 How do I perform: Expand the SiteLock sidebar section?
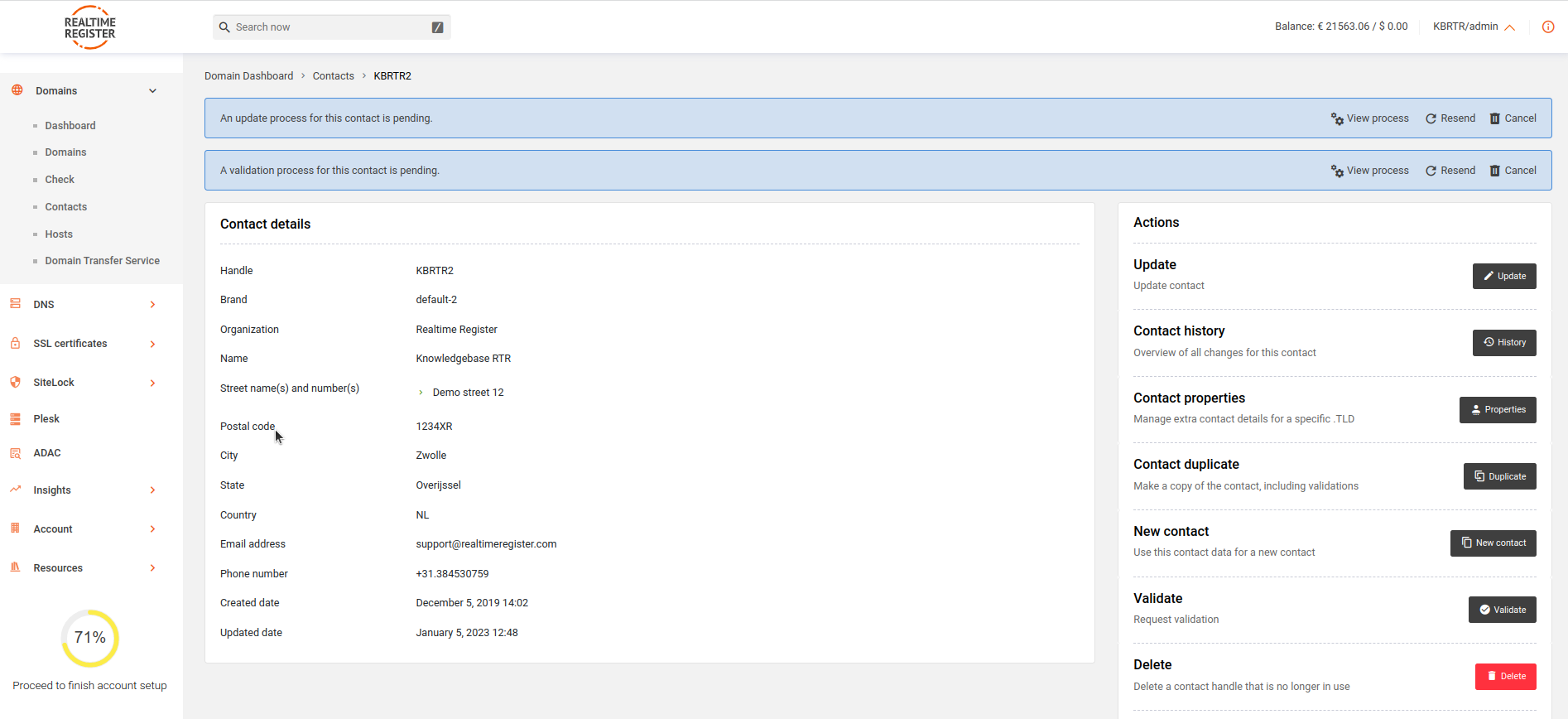point(152,383)
